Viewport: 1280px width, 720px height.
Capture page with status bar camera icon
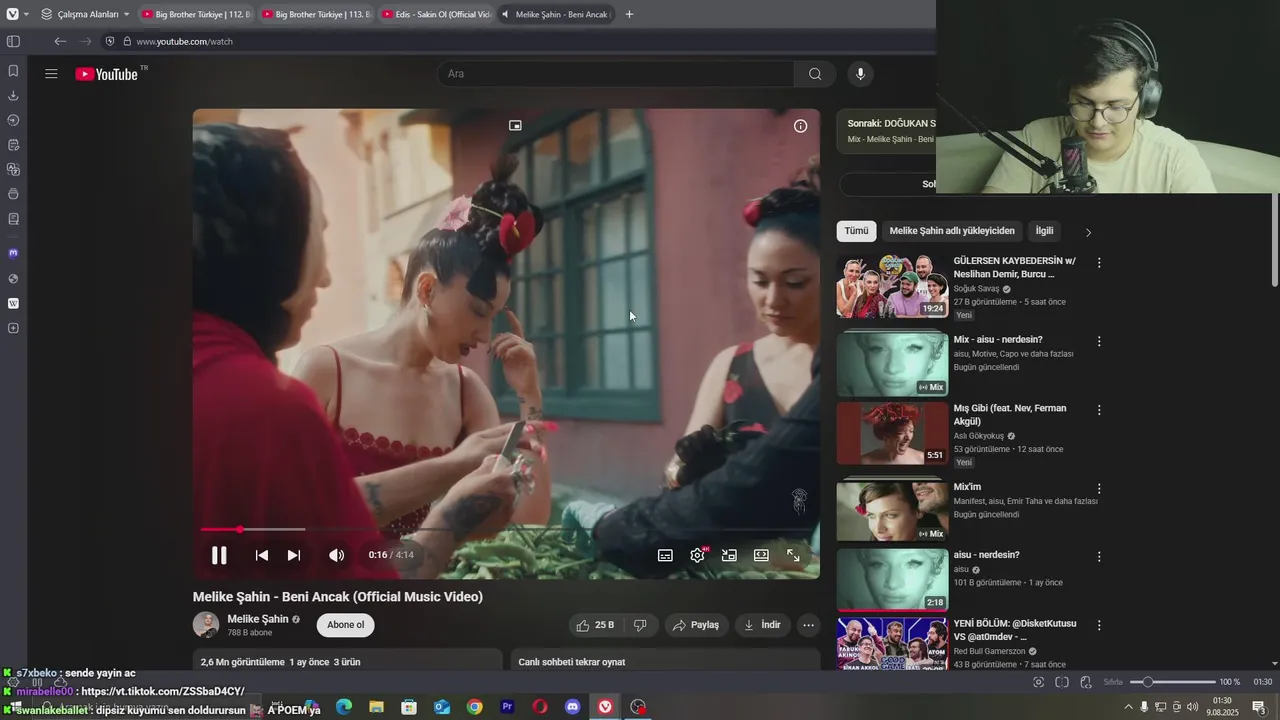coord(1038,682)
